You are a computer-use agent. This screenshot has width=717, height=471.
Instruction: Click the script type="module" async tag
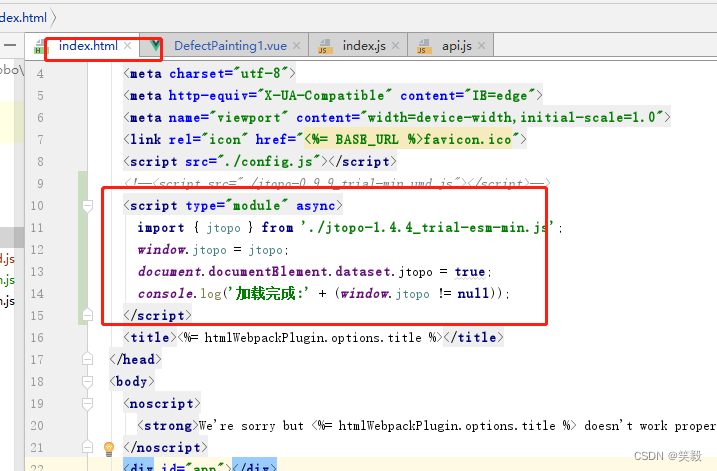[233, 205]
